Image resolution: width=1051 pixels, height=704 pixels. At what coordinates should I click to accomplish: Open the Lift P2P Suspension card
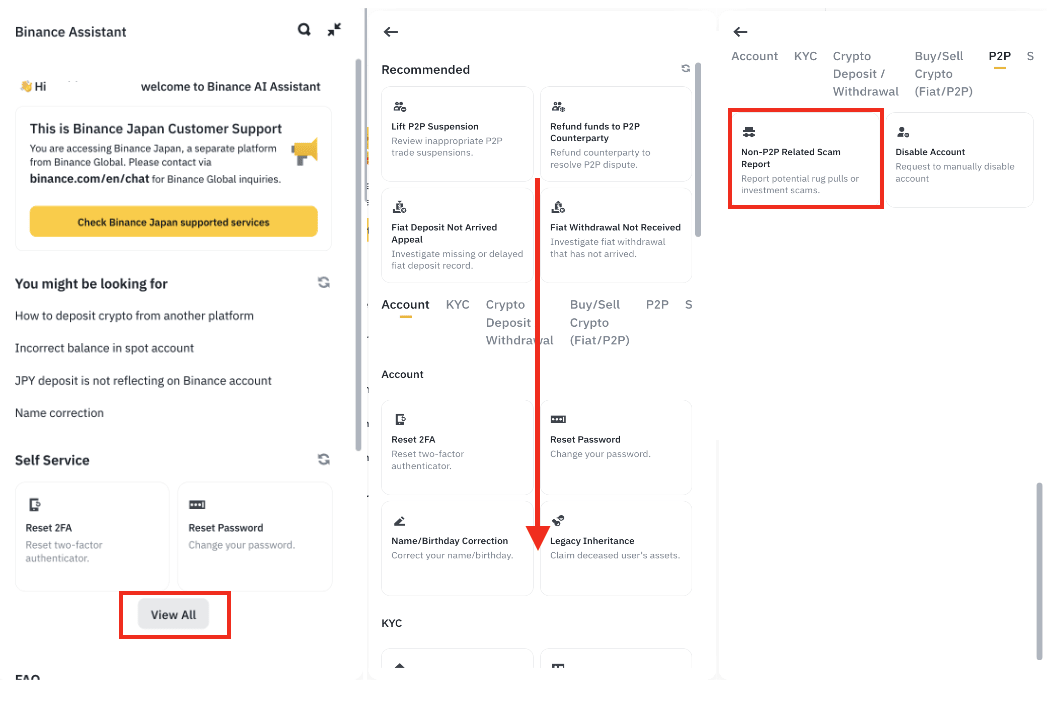457,133
